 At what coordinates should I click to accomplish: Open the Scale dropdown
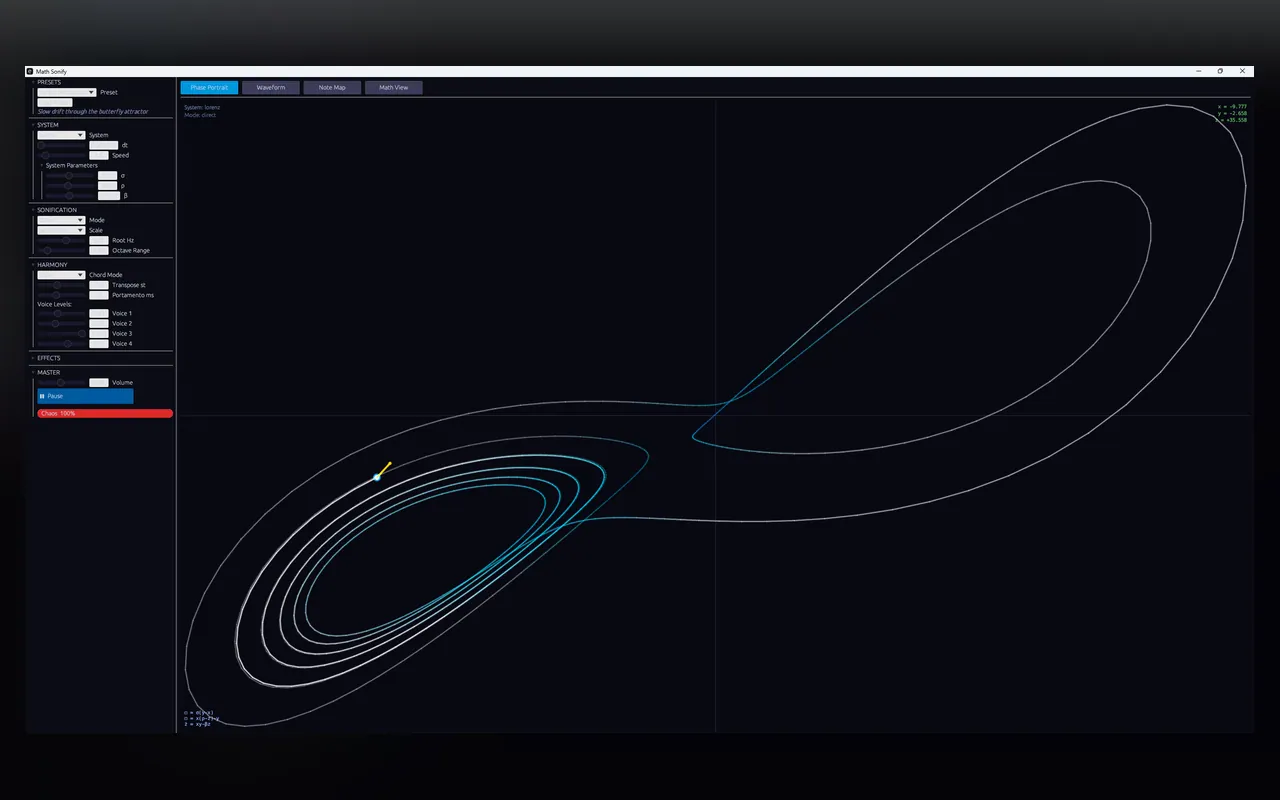(x=61, y=230)
